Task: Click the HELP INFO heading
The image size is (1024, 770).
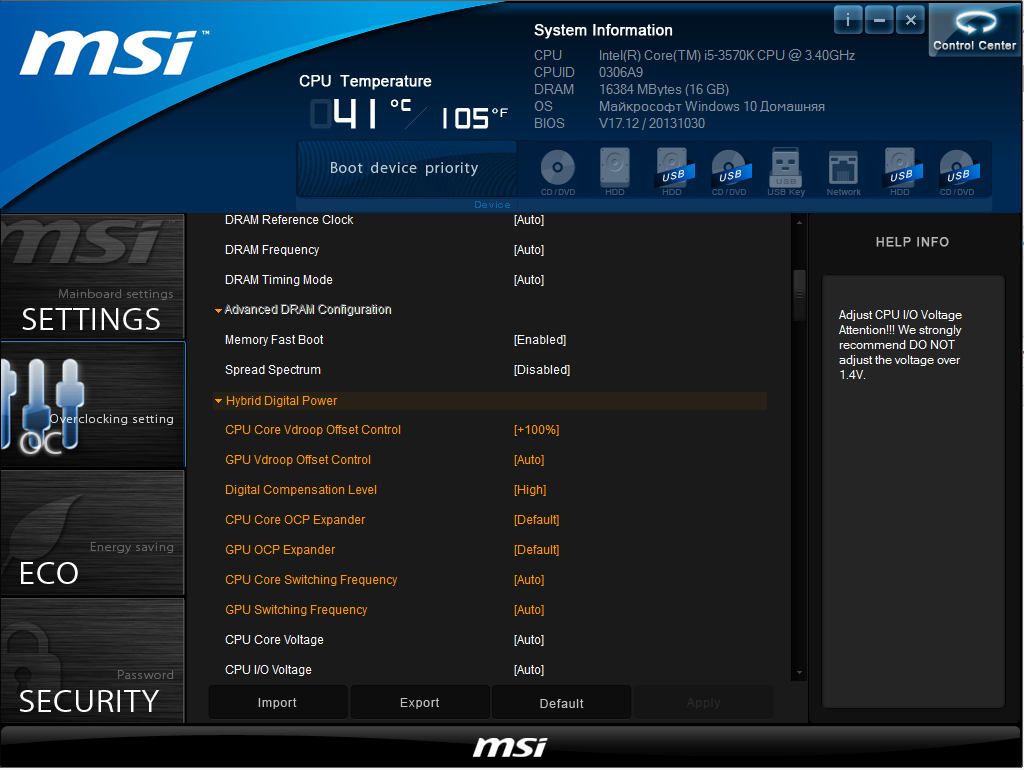Action: coord(912,242)
